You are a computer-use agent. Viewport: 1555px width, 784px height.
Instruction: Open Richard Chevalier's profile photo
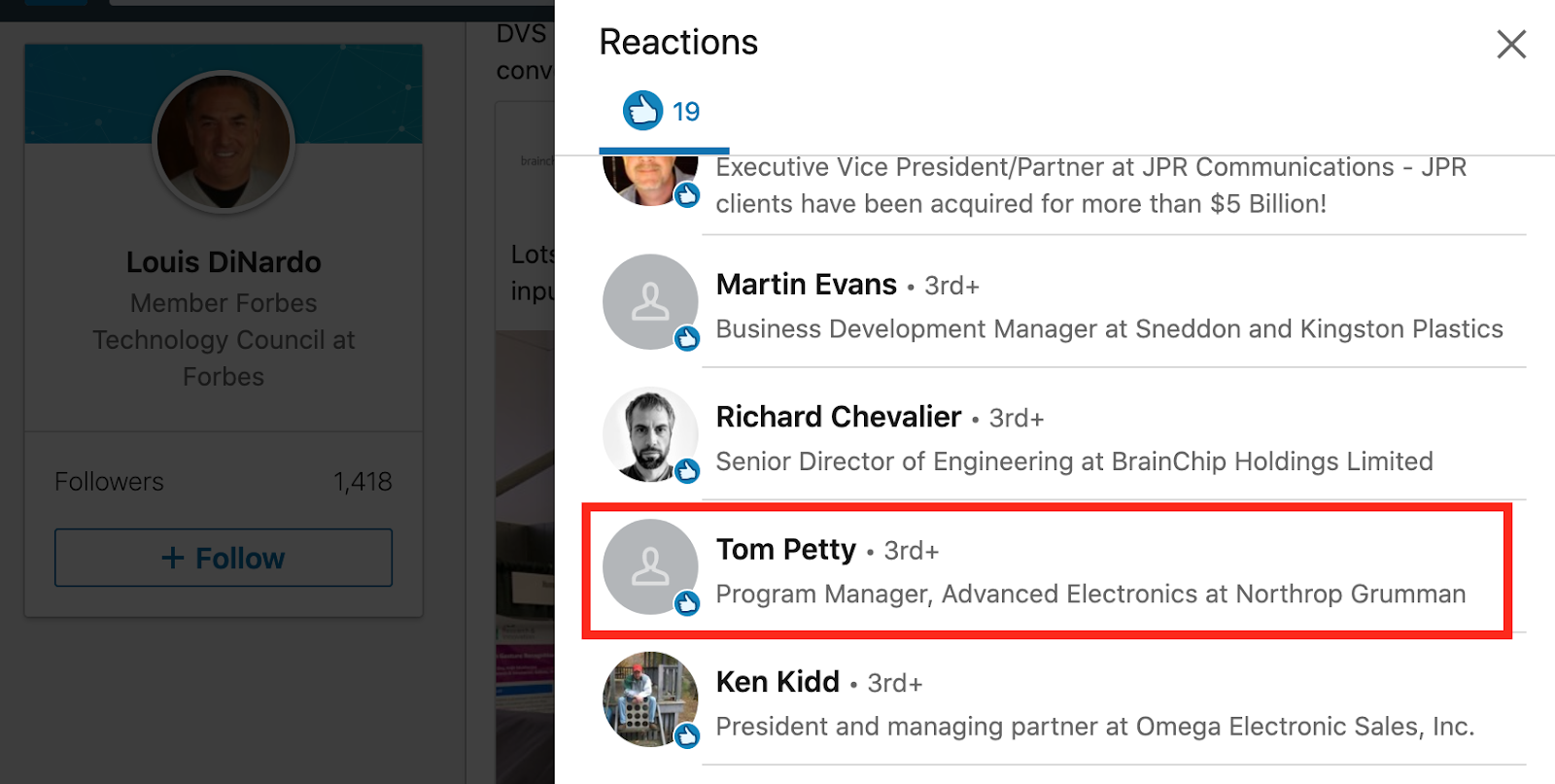point(649,433)
